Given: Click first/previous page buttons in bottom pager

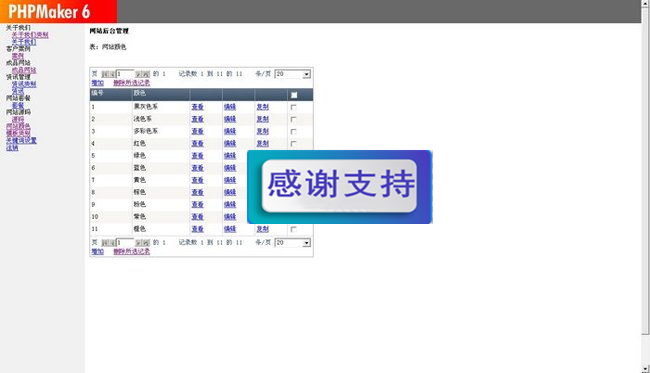Looking at the screenshot, I should [x=109, y=243].
